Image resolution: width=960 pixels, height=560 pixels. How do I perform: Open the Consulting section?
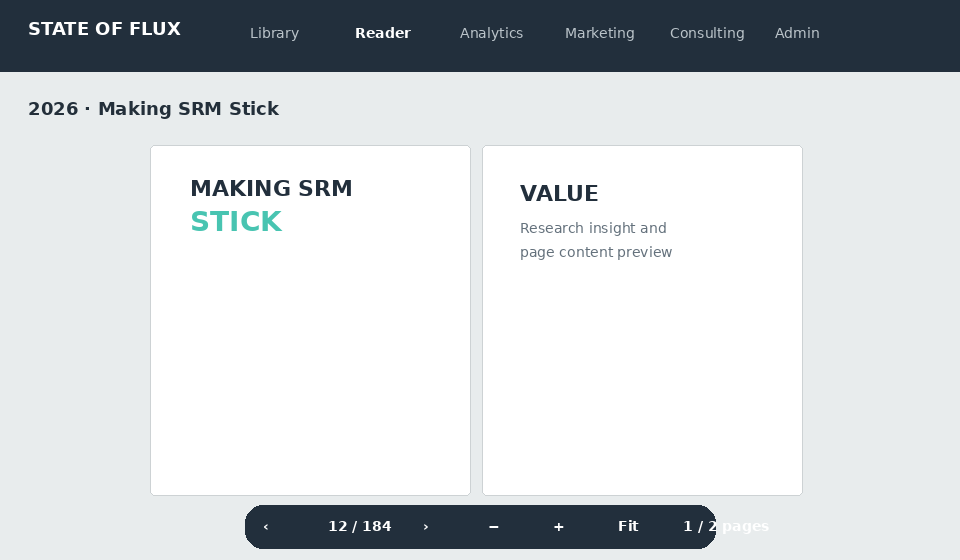coord(707,33)
